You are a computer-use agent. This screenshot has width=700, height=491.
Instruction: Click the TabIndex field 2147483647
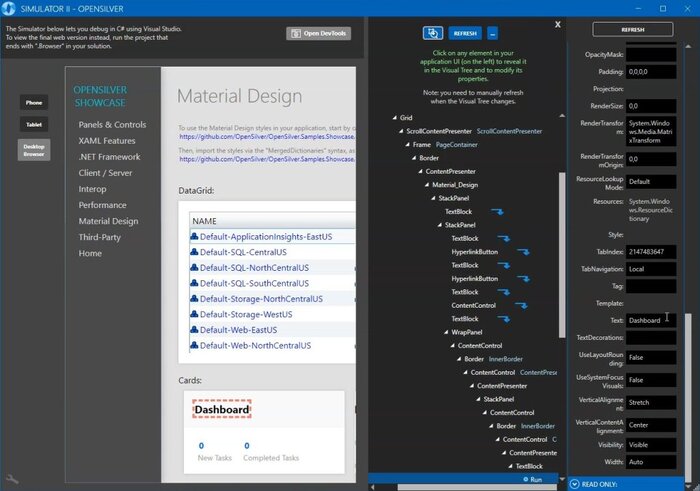point(651,252)
